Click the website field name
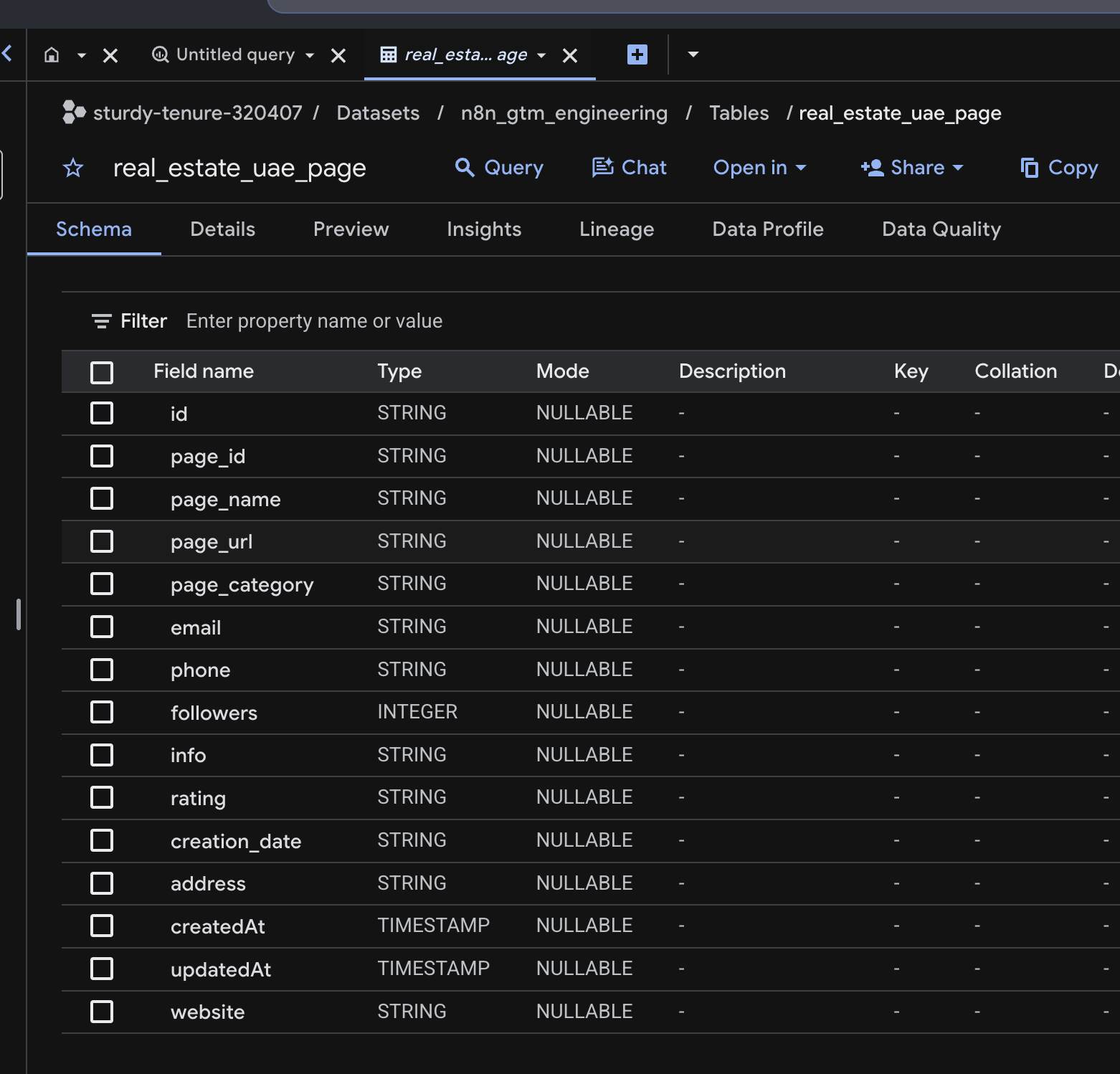This screenshot has width=1120, height=1074. pyautogui.click(x=207, y=1012)
